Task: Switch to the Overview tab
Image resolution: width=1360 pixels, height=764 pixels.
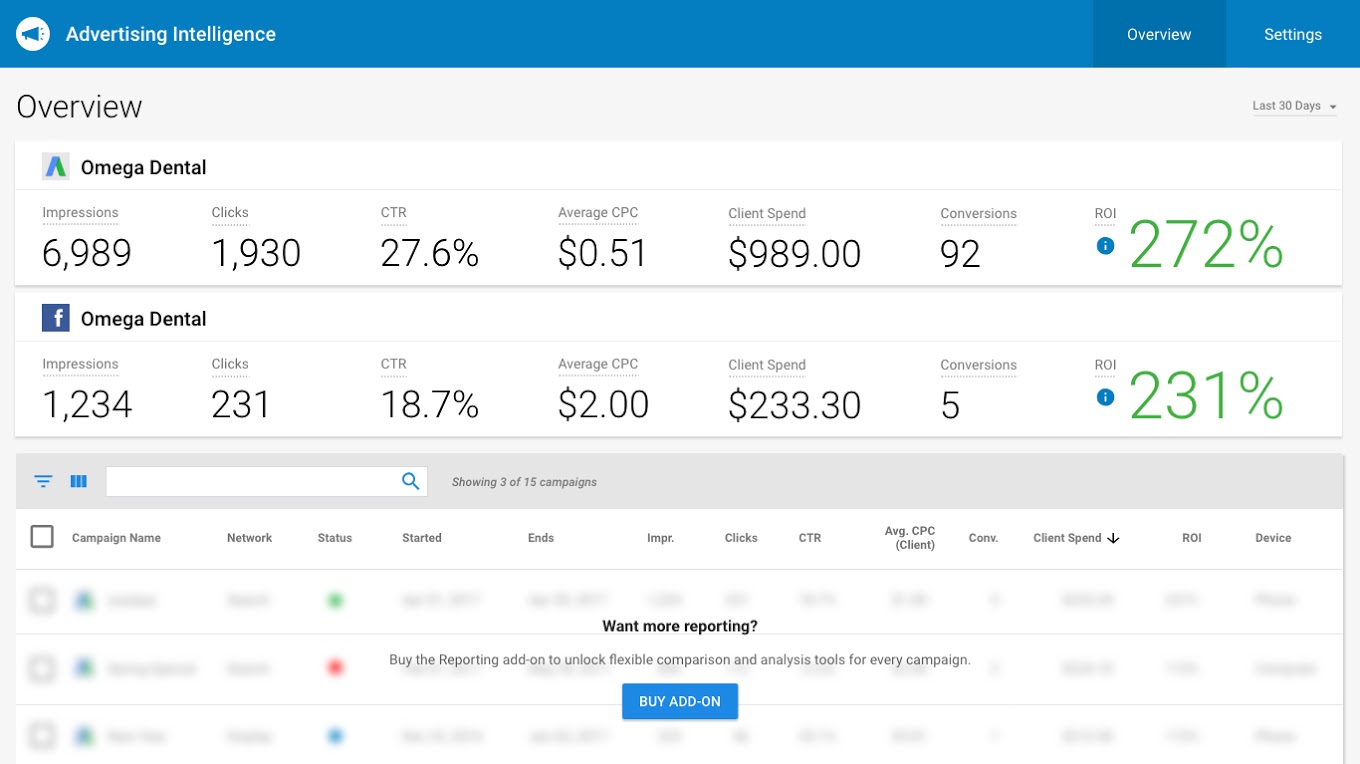Action: (1159, 34)
